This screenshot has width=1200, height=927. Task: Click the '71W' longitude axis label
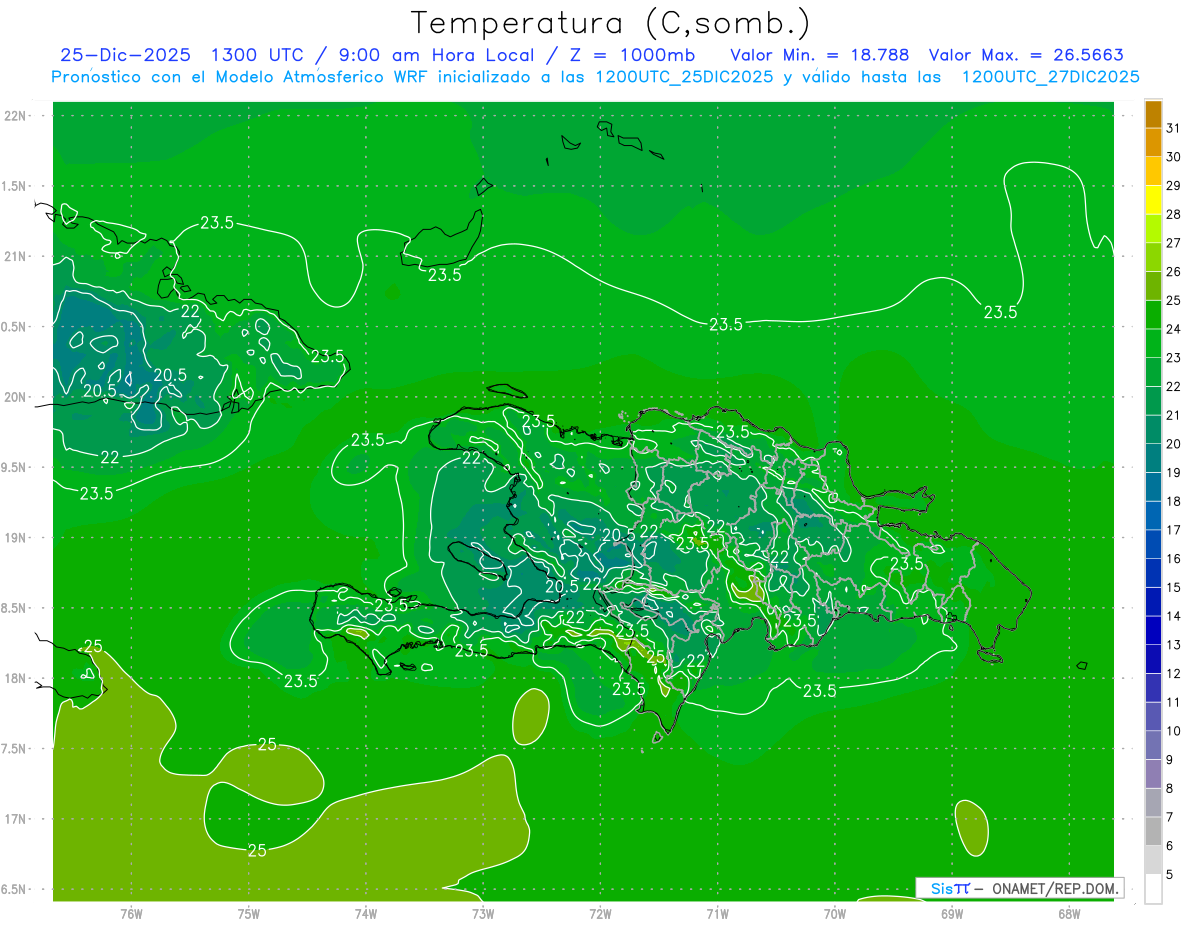(x=717, y=913)
